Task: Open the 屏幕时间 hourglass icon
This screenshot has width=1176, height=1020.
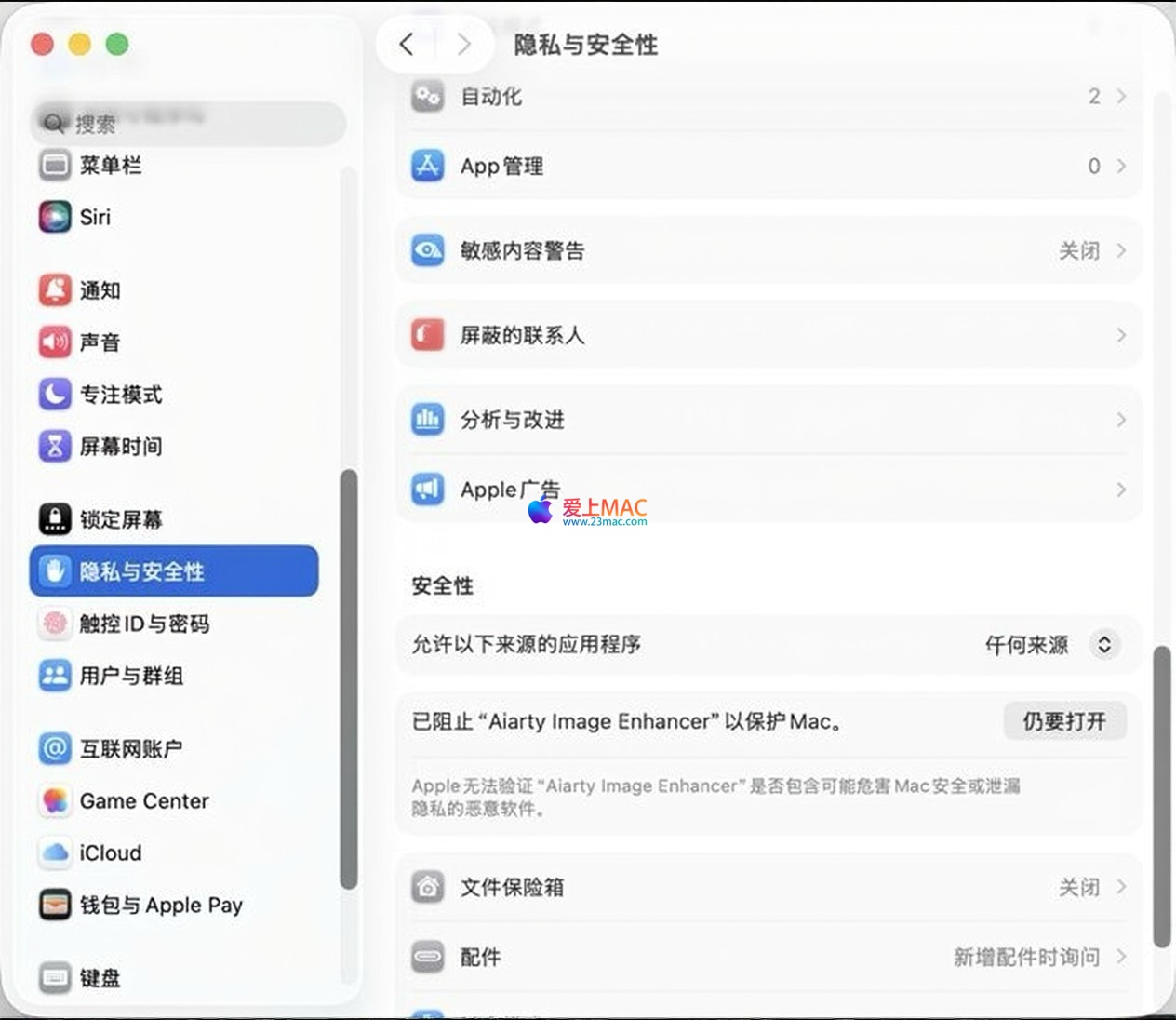Action: (55, 447)
